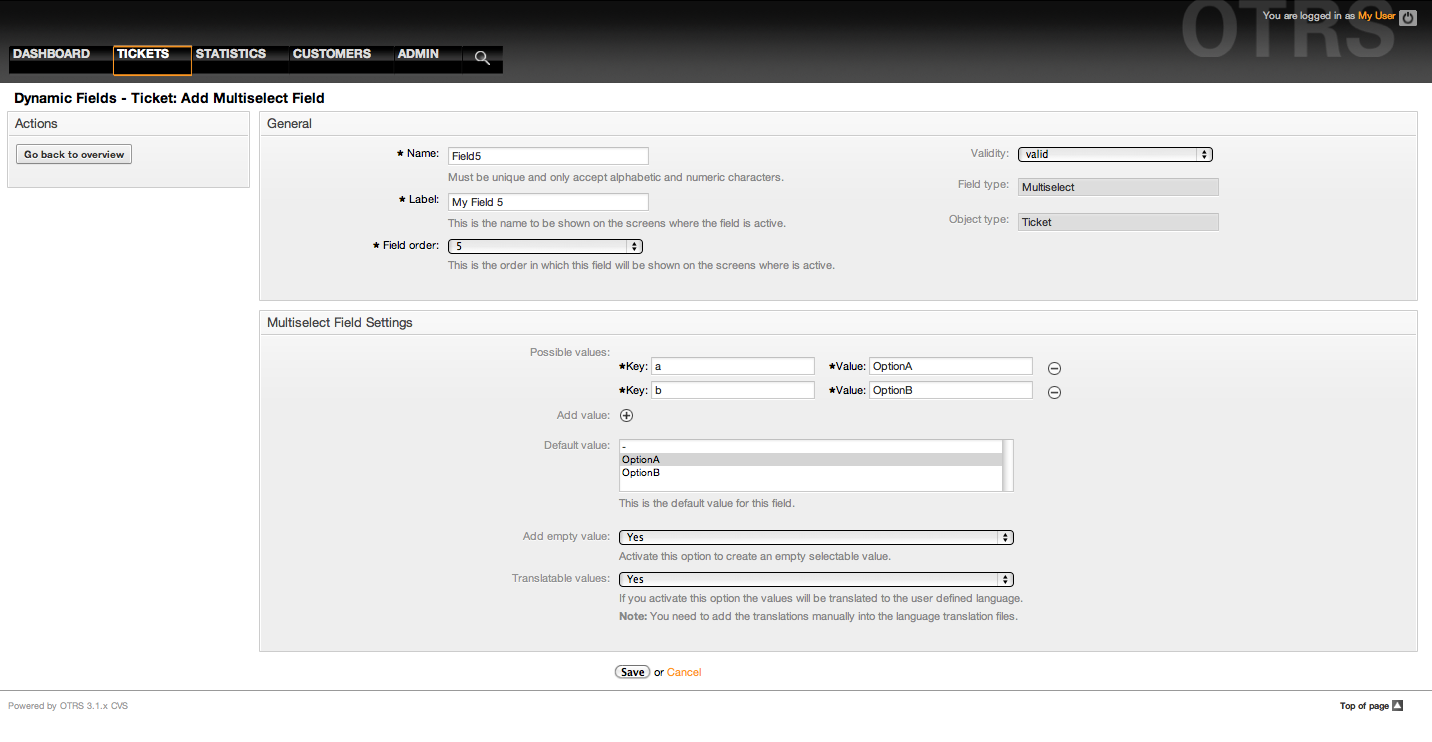The width and height of the screenshot is (1432, 742).
Task: Click the plus icon to add value
Action: [x=627, y=416]
